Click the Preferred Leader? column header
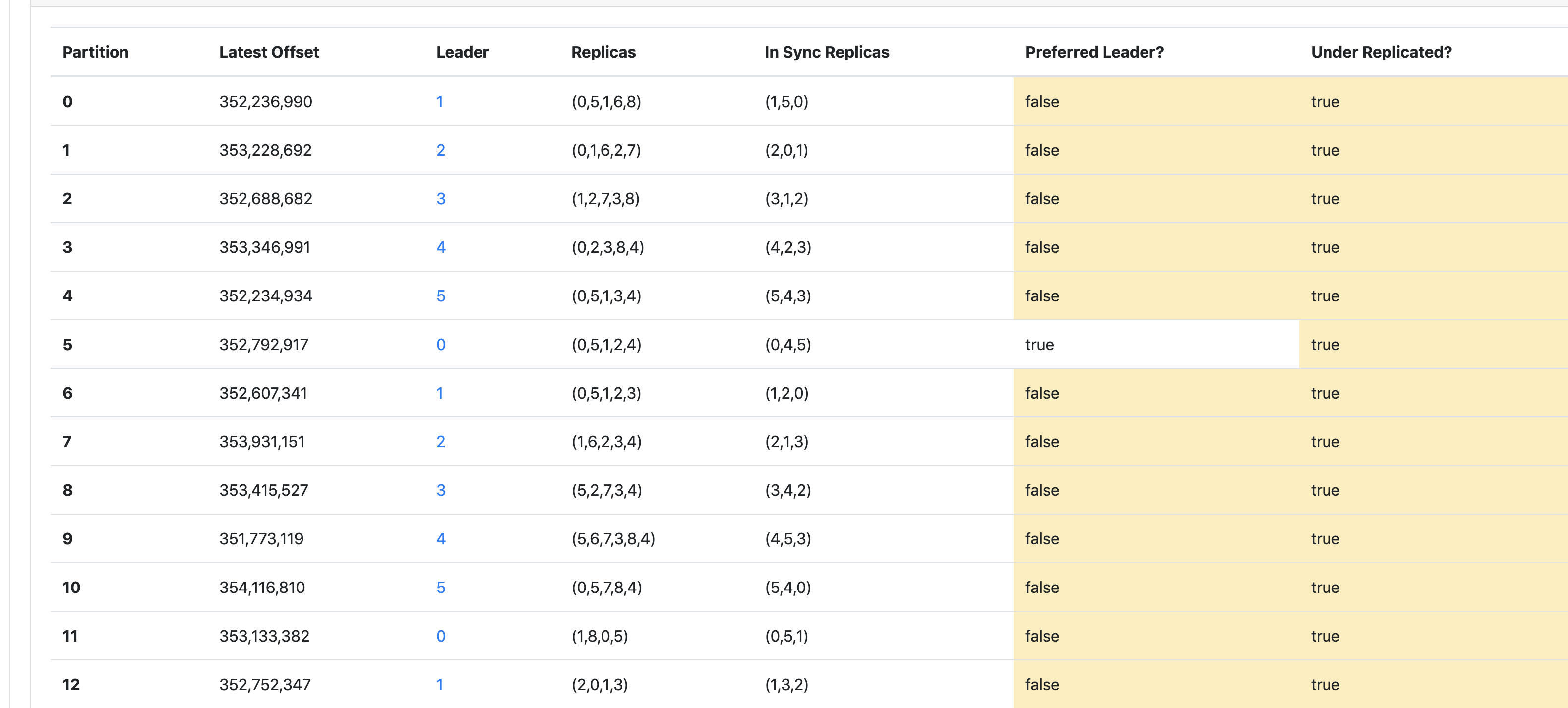Viewport: 1568px width, 708px height. 1094,53
